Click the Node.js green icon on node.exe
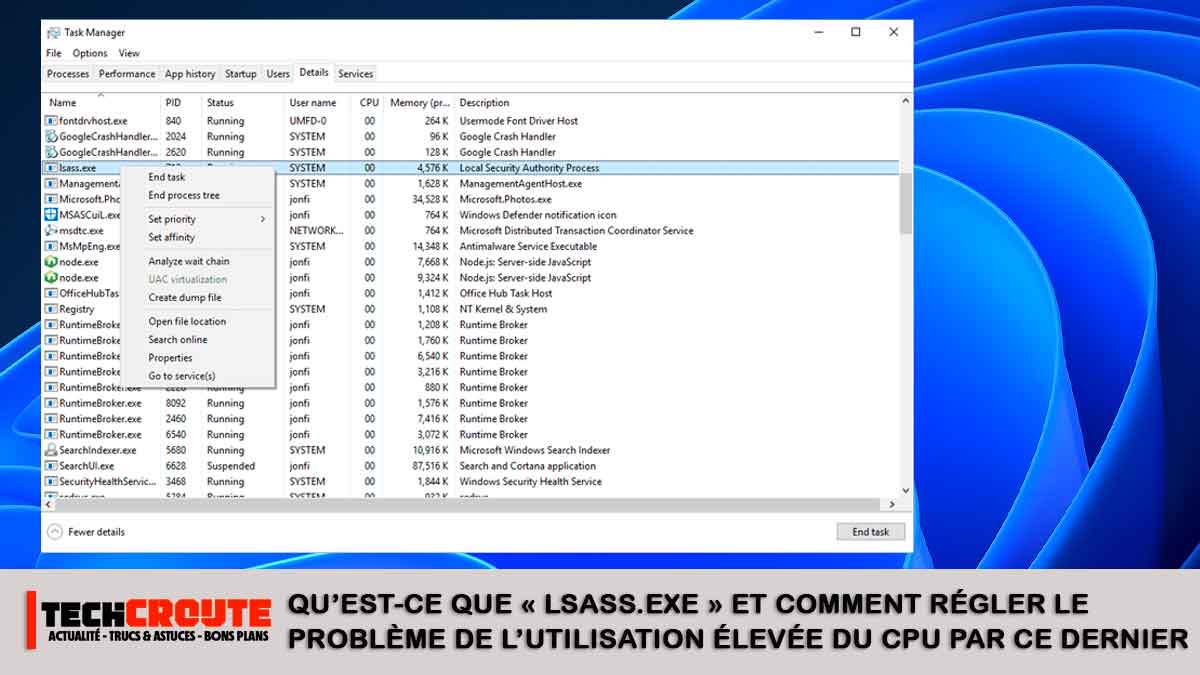Image resolution: width=1200 pixels, height=675 pixels. pos(52,262)
